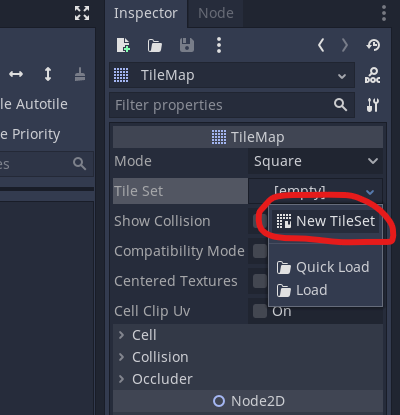The width and height of the screenshot is (400, 415).
Task: Open the Mode dropdown showing Square
Action: click(x=315, y=161)
